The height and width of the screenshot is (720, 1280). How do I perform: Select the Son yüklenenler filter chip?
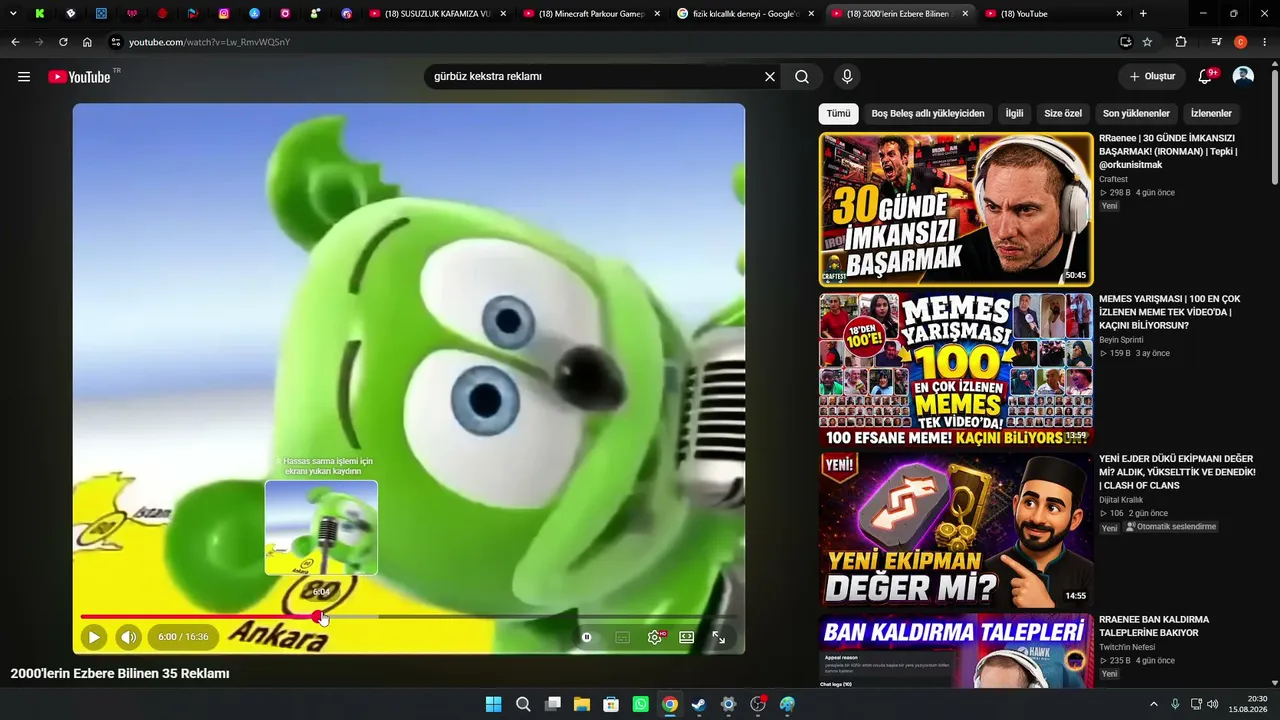pos(1136,114)
